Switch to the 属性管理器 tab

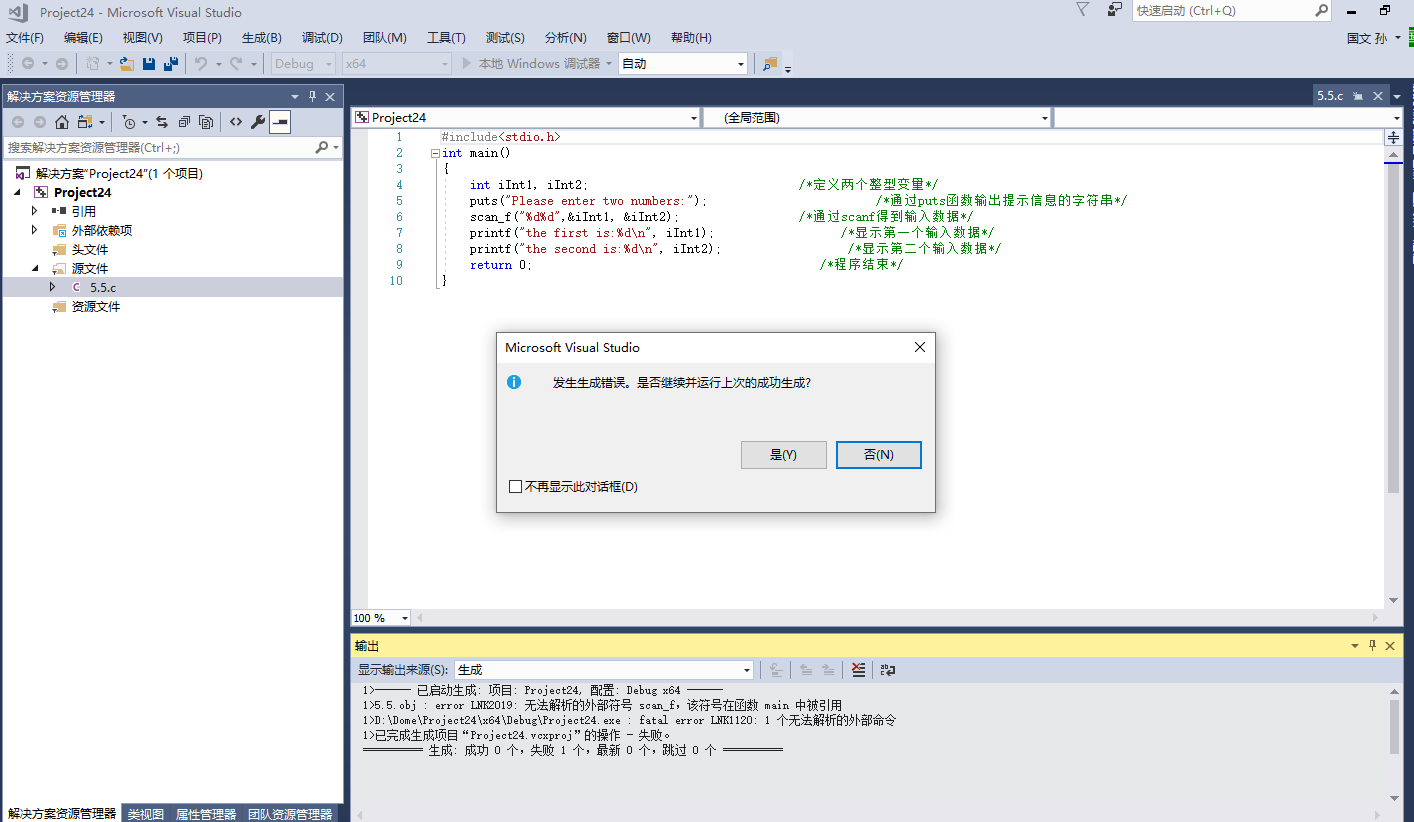[x=206, y=814]
